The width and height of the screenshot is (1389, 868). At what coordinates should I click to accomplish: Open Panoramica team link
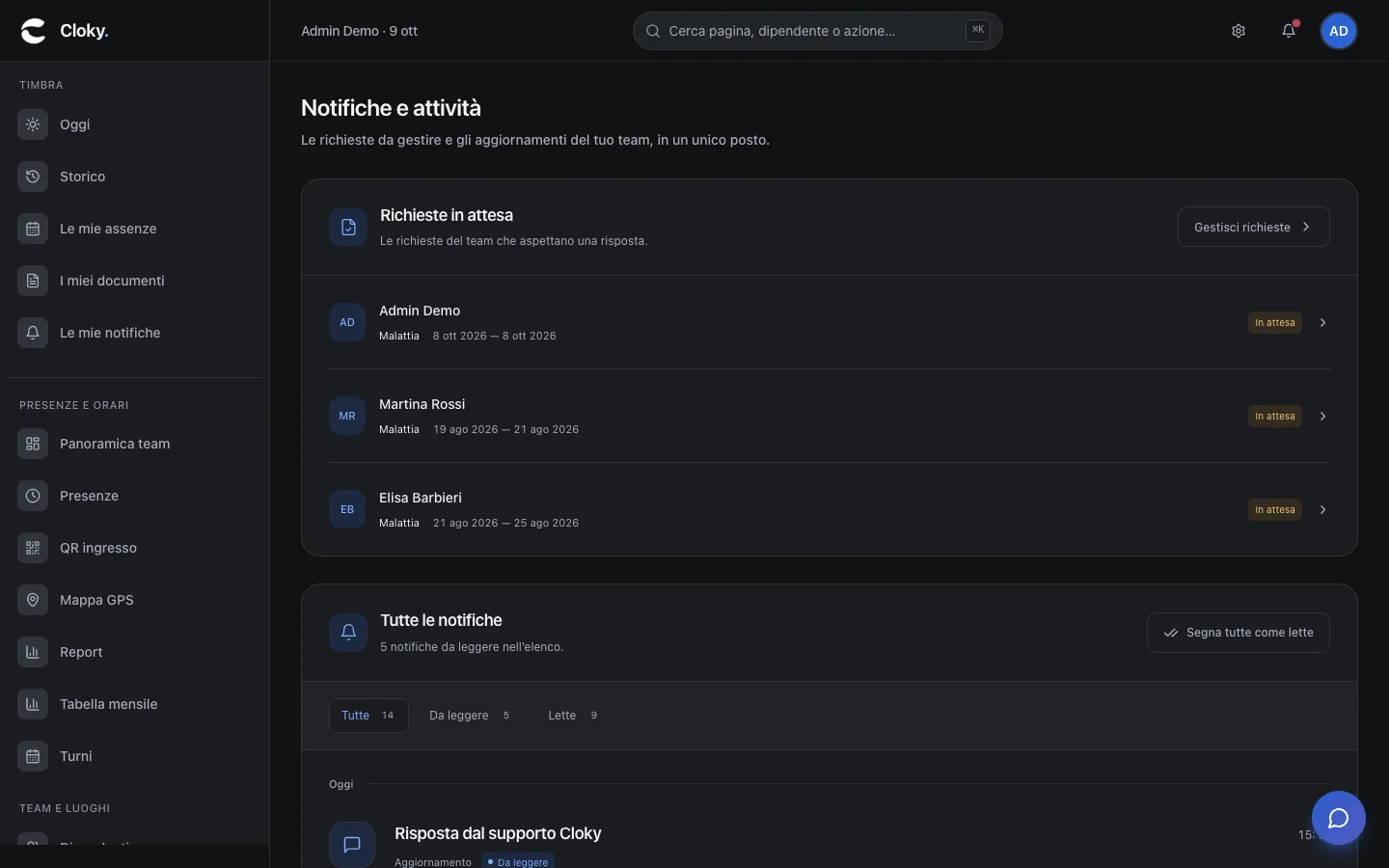click(x=134, y=444)
